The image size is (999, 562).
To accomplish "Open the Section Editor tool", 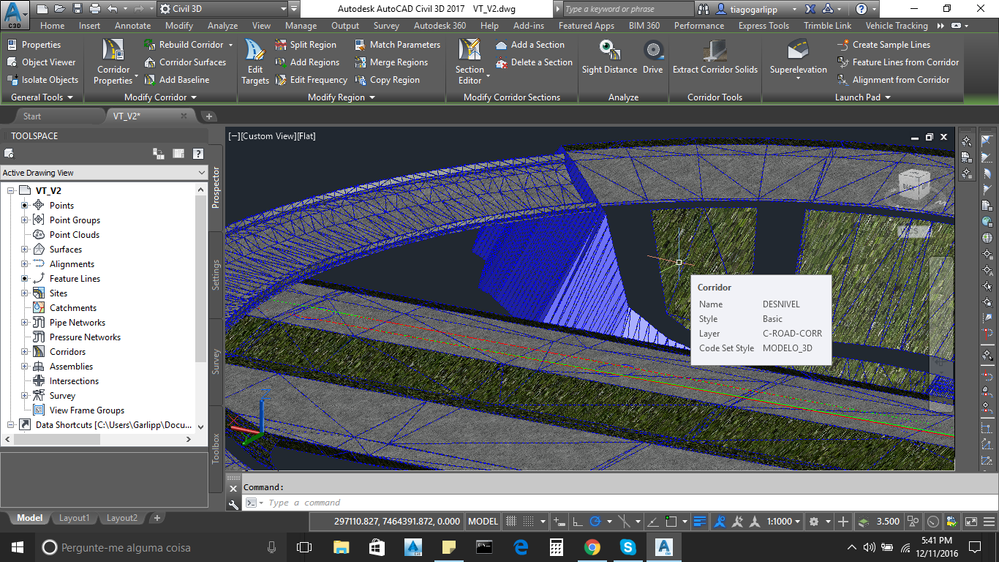I will (470, 61).
